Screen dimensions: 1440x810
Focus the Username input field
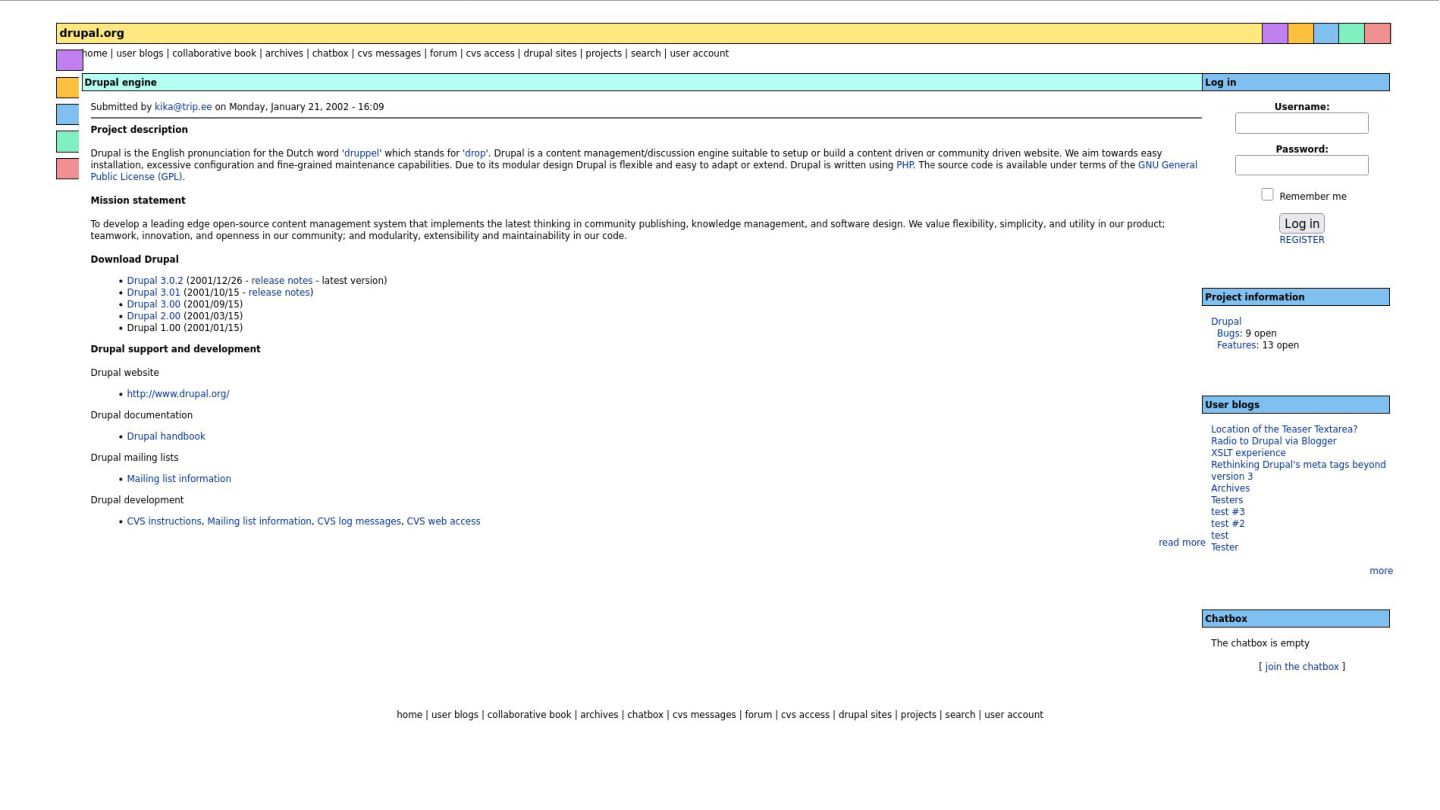point(1302,123)
